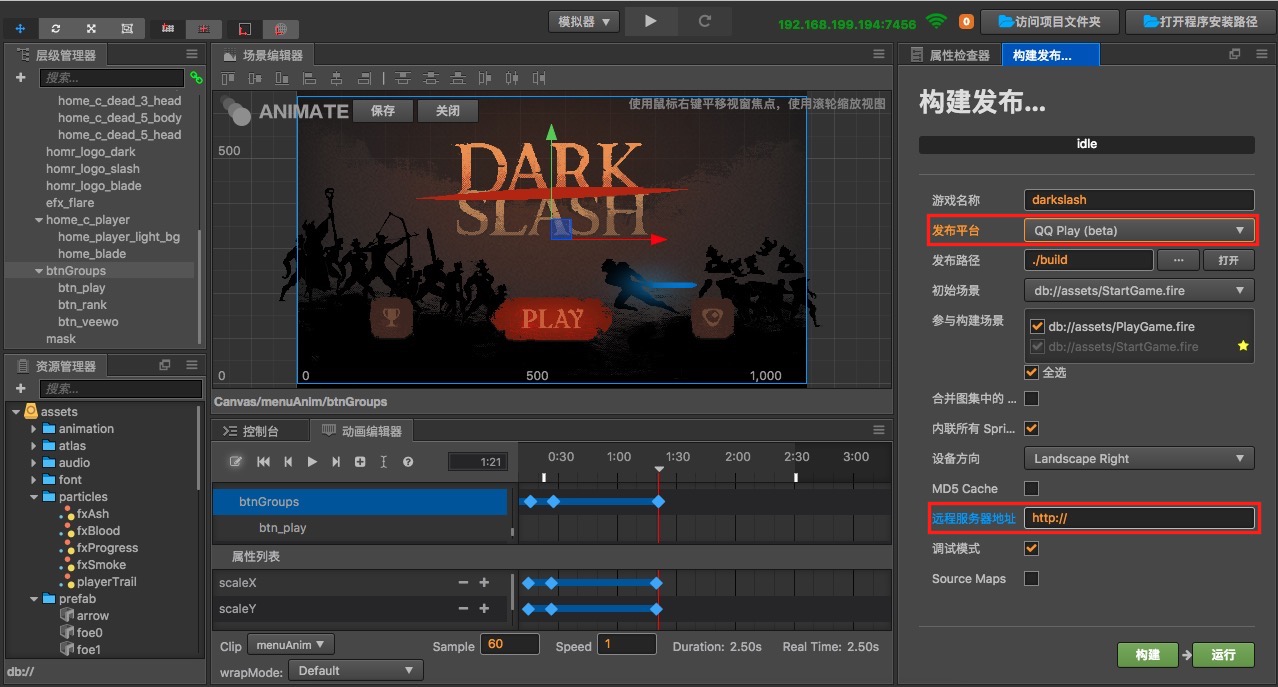Click the green link icon beside hierarchy search
Image resolution: width=1278 pixels, height=687 pixels.
[x=195, y=77]
